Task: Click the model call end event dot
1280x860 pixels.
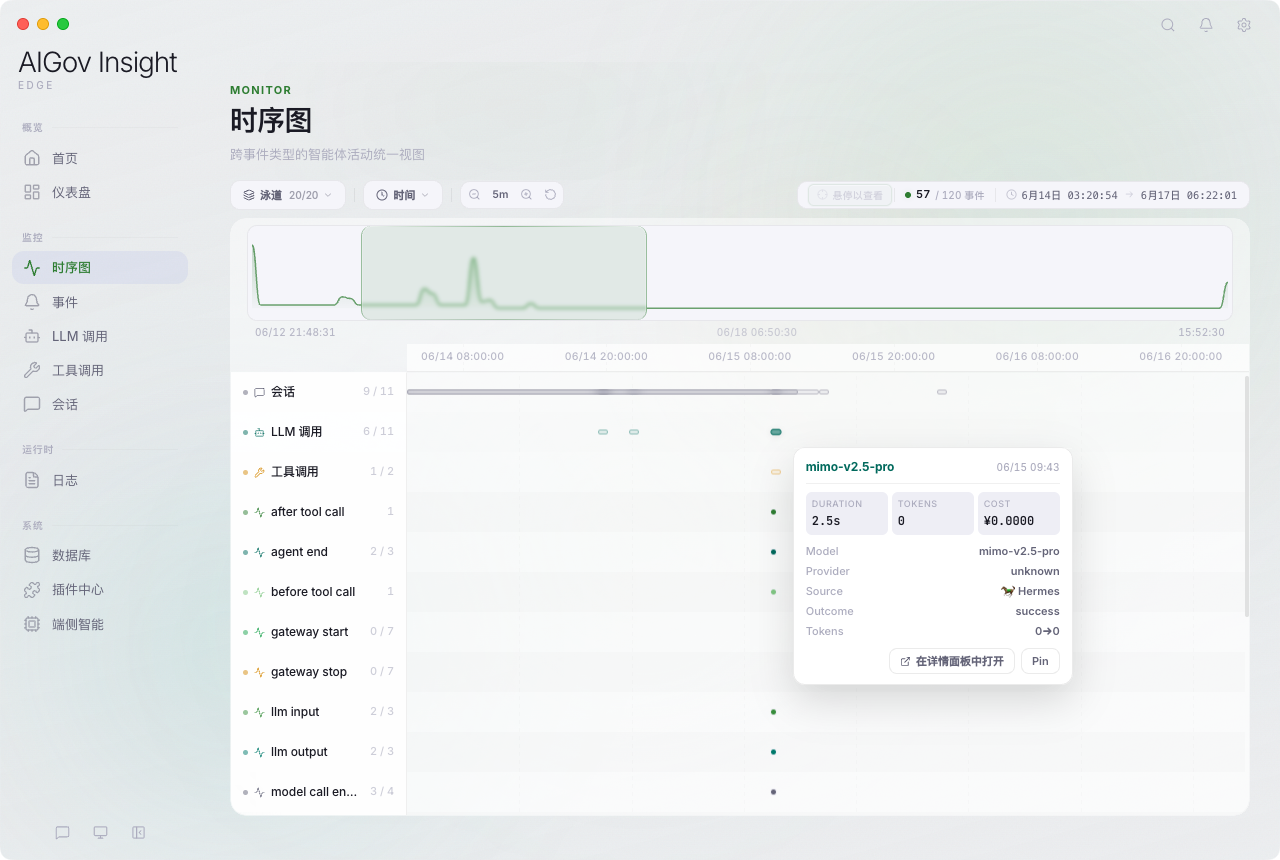Action: click(x=773, y=792)
